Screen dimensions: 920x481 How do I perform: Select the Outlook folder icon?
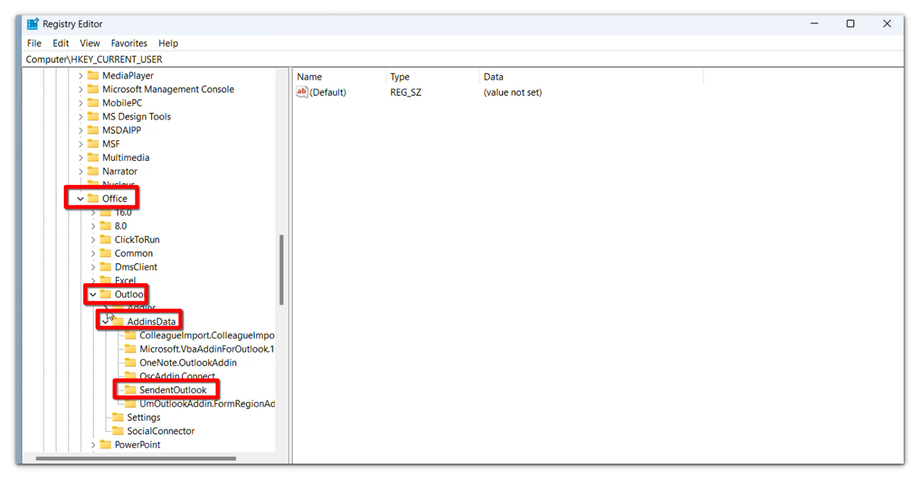[x=106, y=294]
